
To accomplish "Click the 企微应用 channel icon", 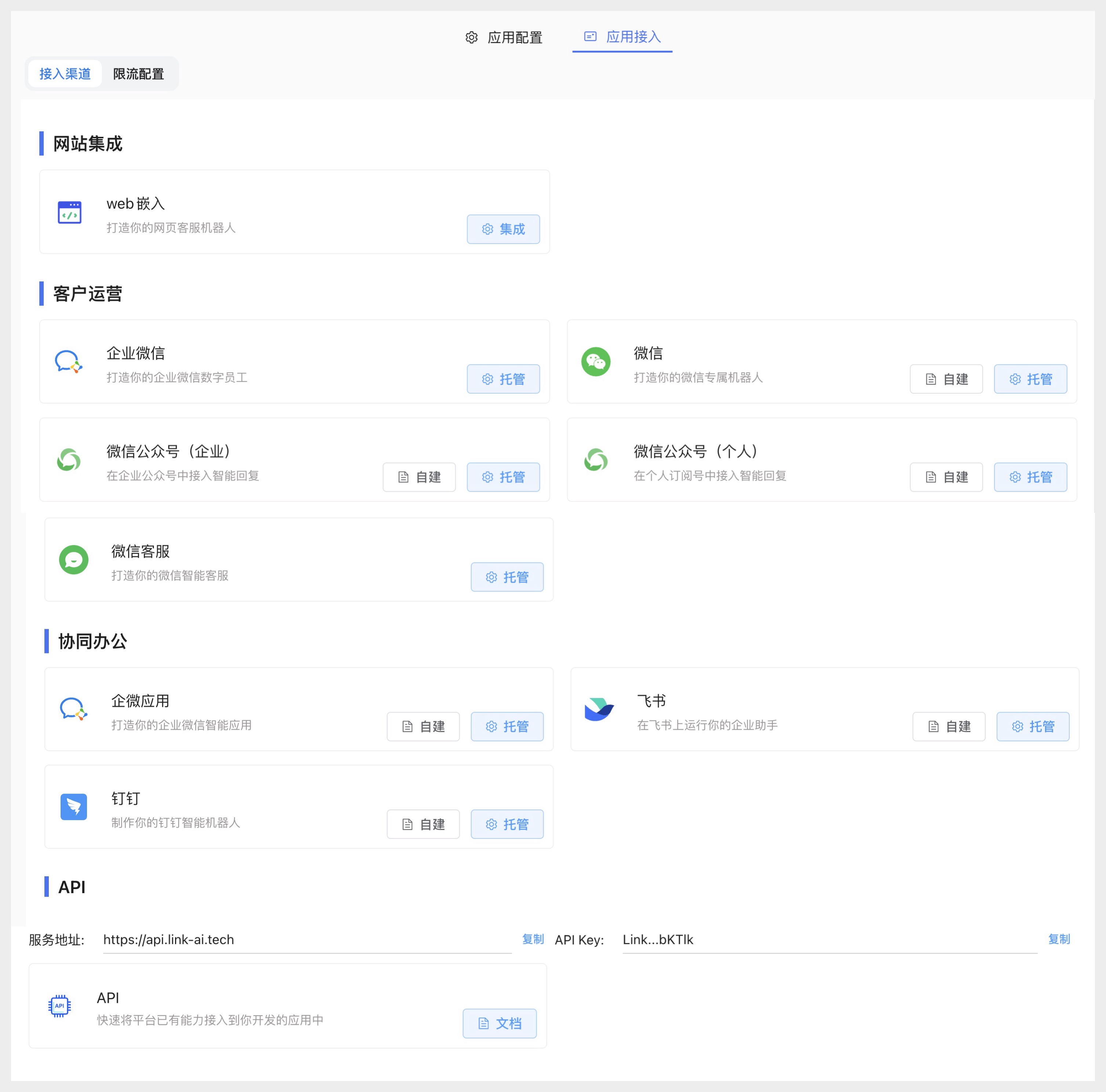I will coord(73,710).
